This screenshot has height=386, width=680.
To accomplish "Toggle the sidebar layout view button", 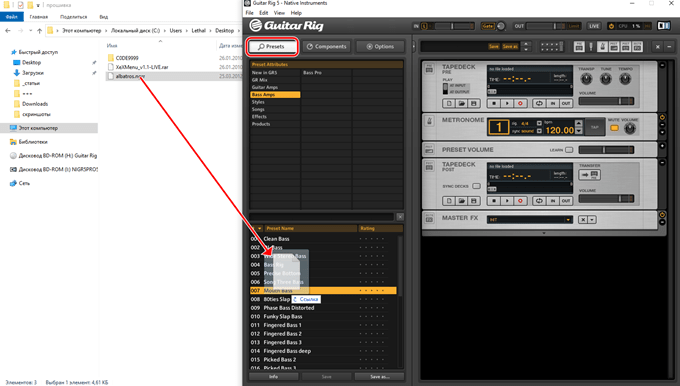I will click(664, 26).
